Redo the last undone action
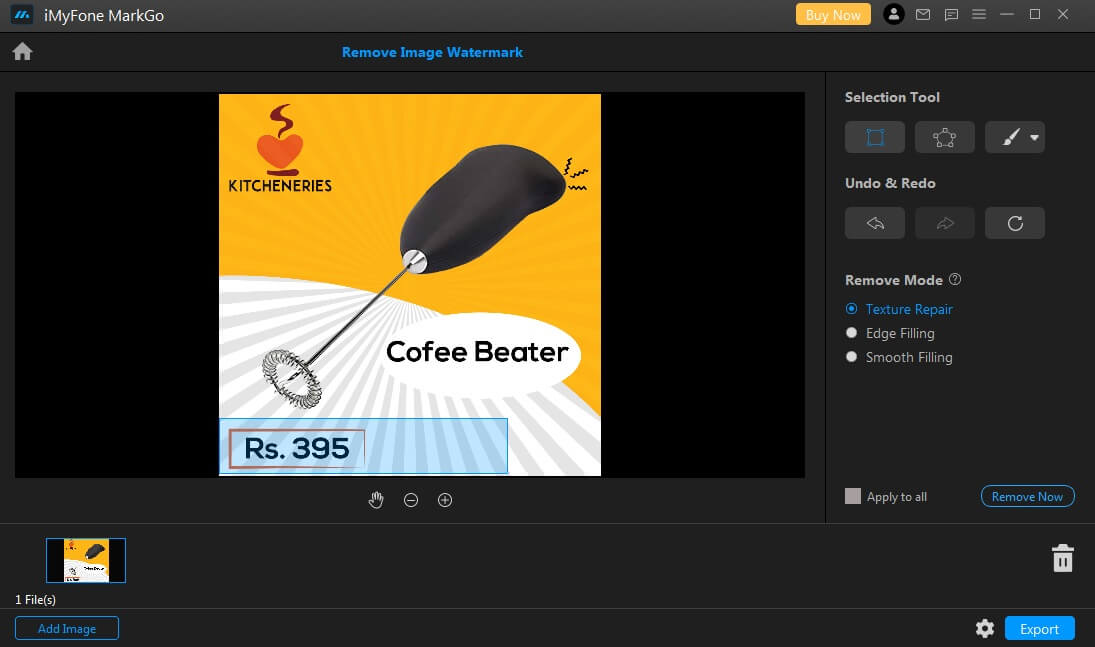The width and height of the screenshot is (1095, 647). pos(945,223)
